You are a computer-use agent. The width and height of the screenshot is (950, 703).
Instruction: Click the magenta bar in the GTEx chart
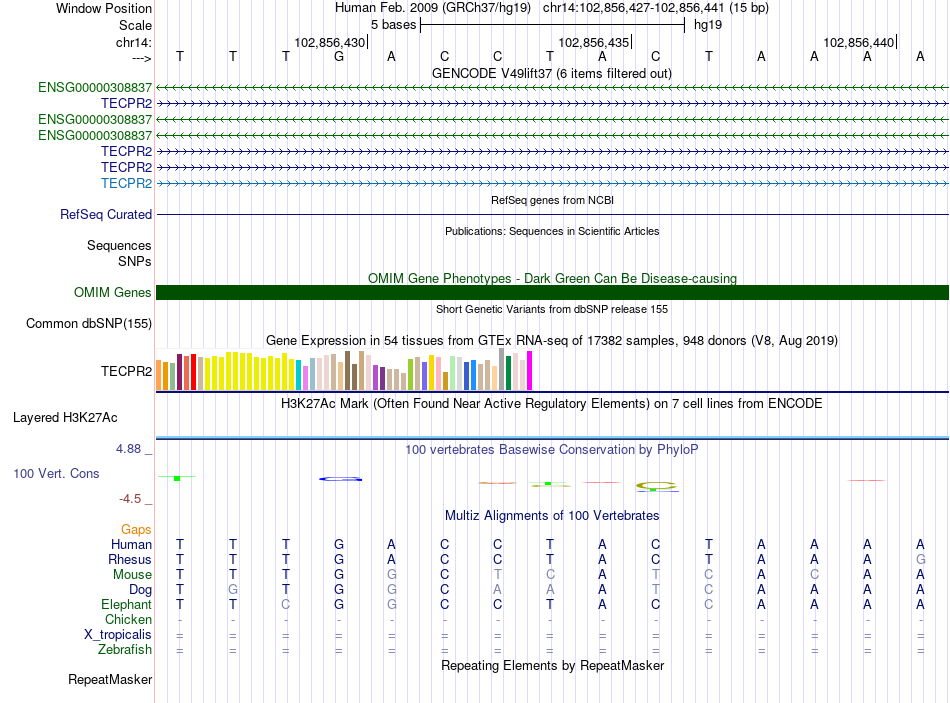click(530, 370)
